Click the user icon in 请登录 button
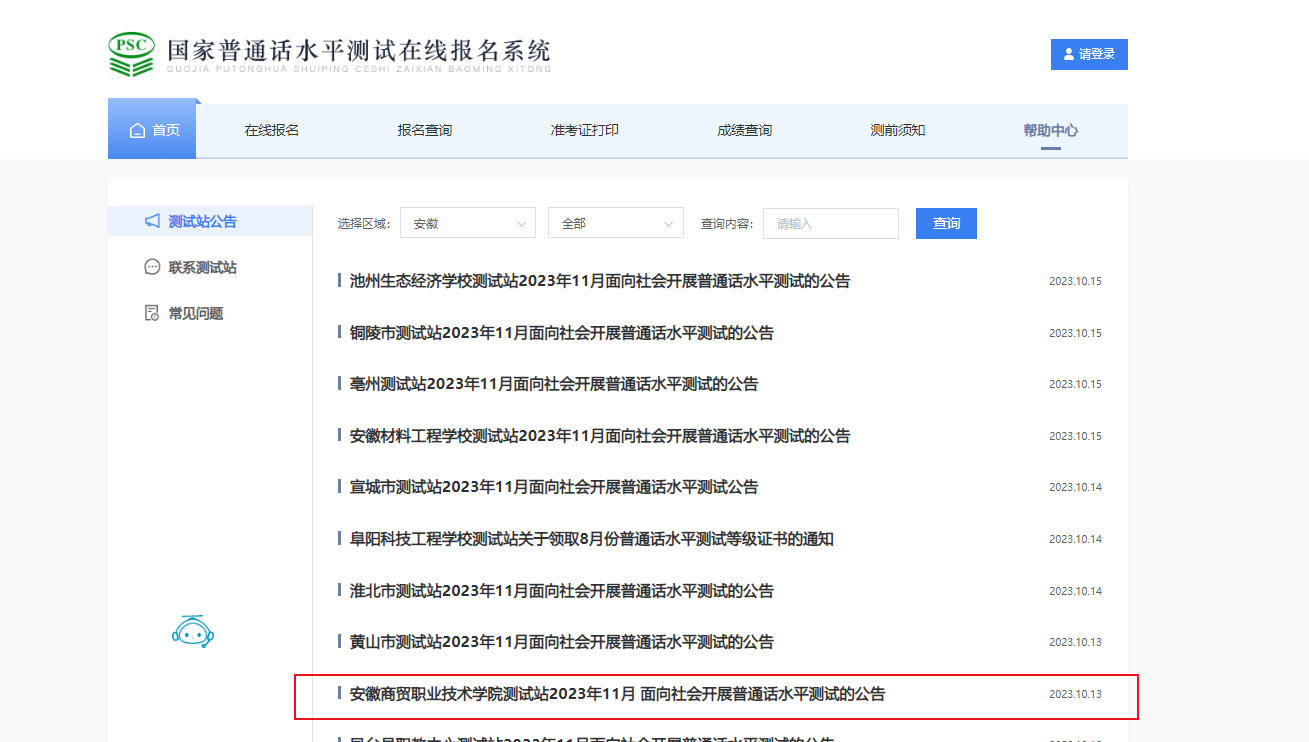The height and width of the screenshot is (742, 1309). coord(1069,55)
